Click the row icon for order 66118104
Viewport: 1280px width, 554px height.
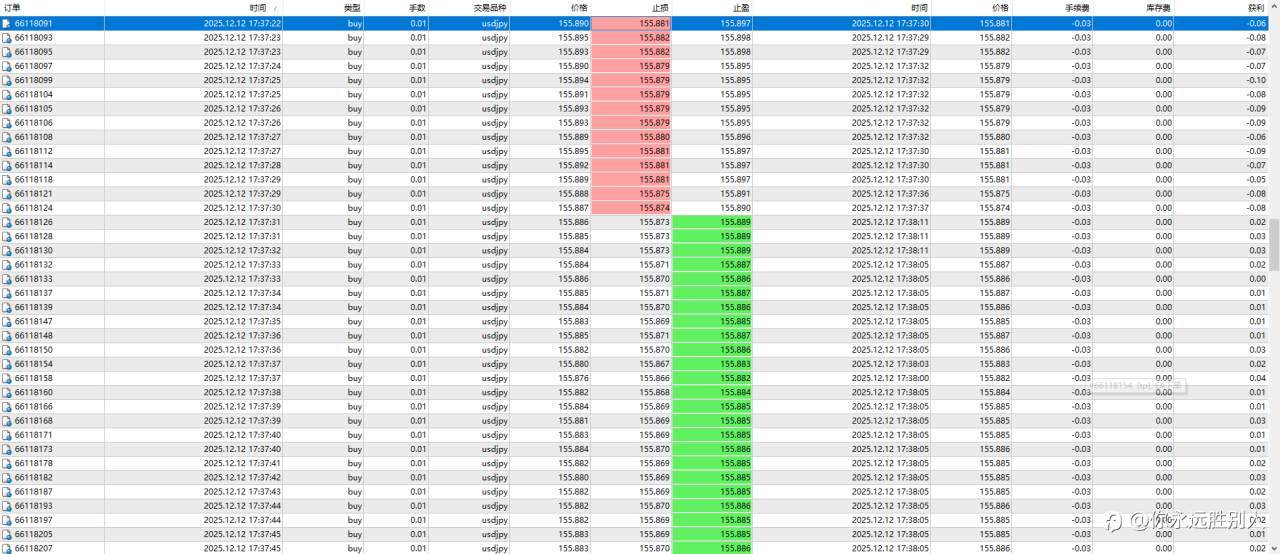(6, 94)
